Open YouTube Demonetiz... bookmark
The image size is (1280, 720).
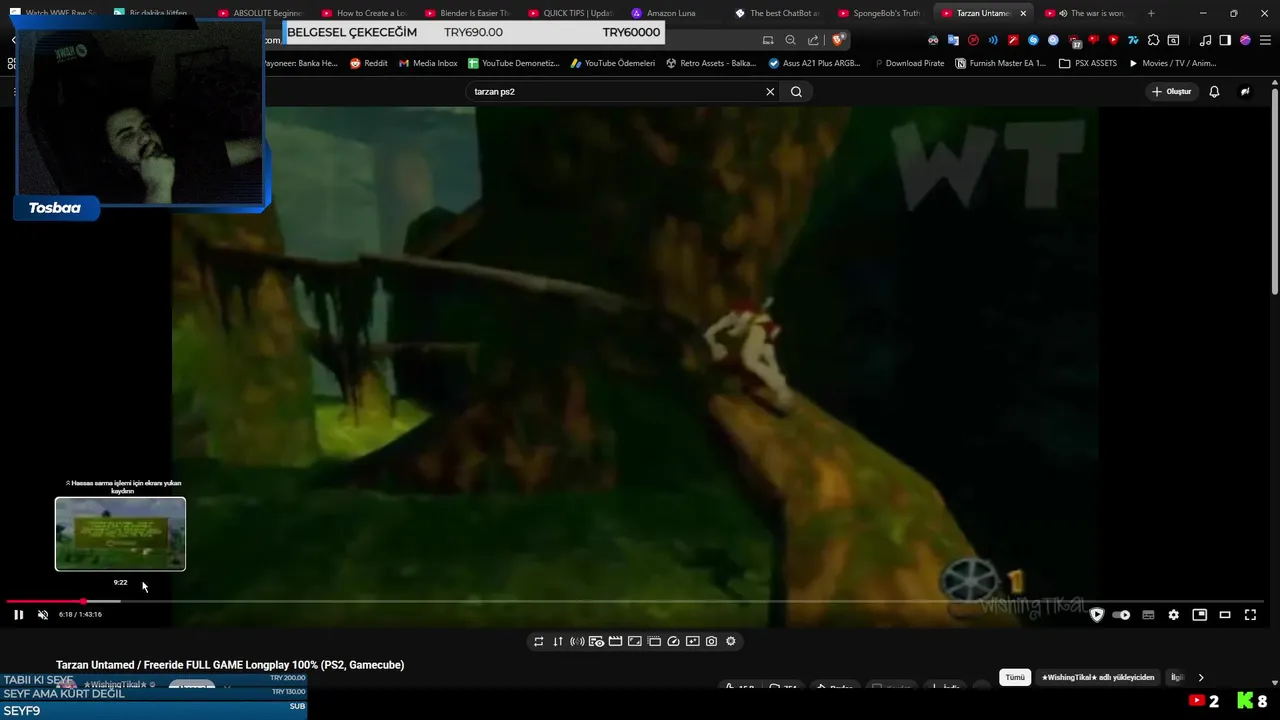(x=514, y=63)
